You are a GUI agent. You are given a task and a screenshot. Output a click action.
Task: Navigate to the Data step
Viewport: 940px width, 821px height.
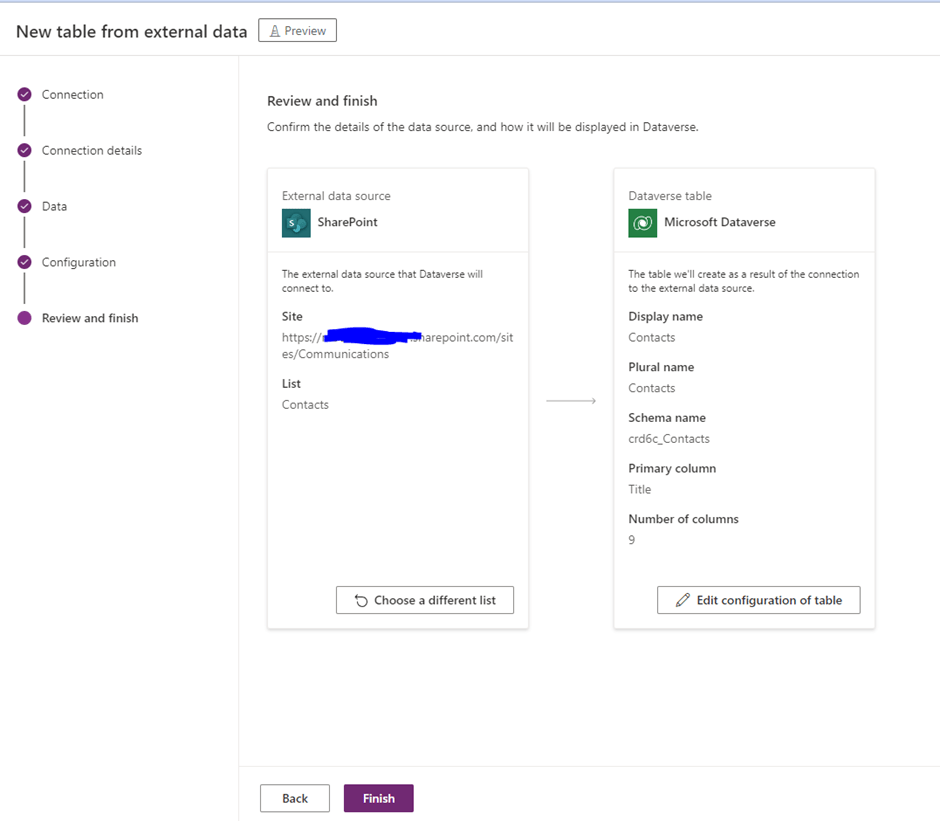(x=54, y=207)
